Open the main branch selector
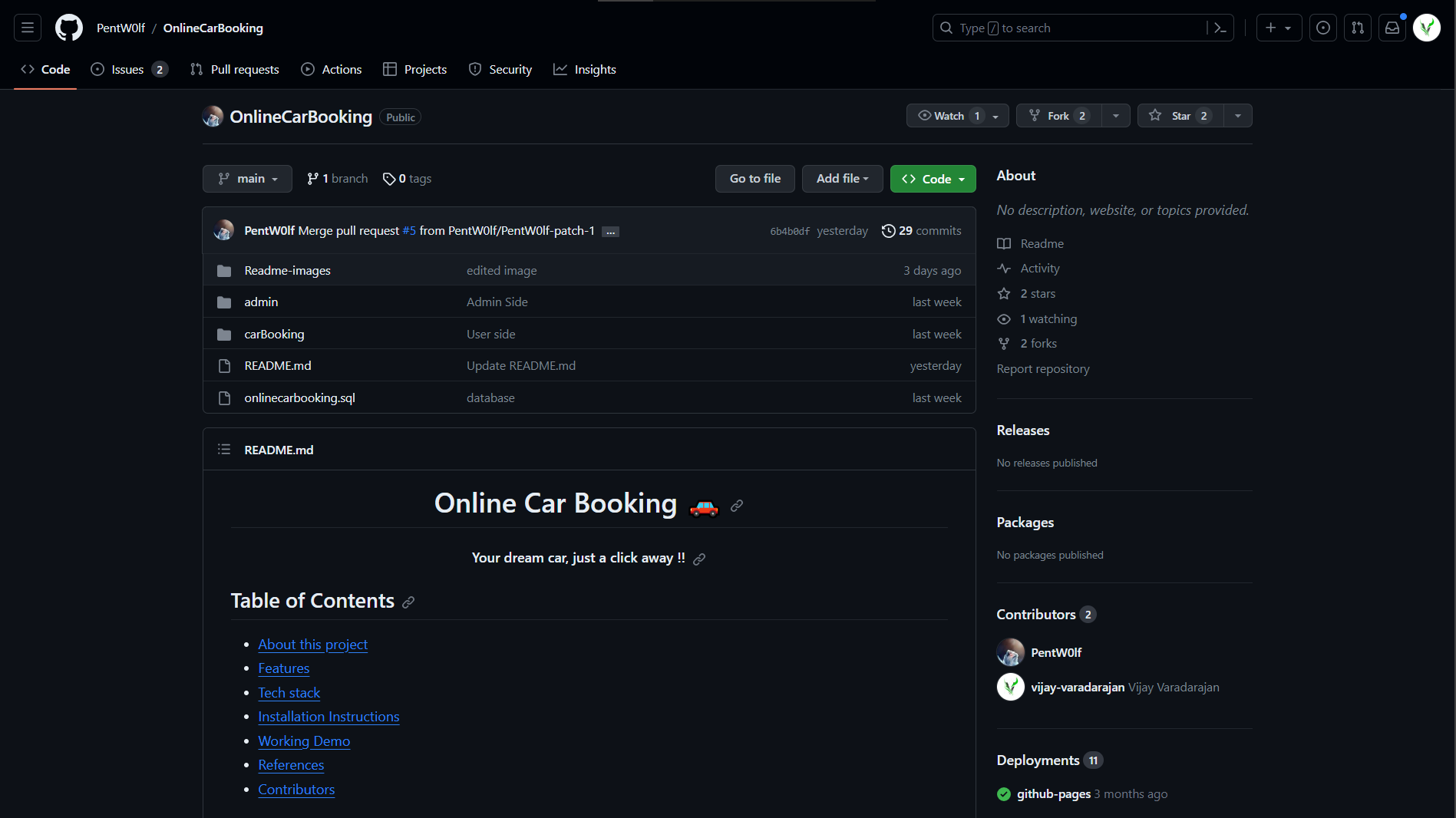The width and height of the screenshot is (1456, 818). pyautogui.click(x=247, y=179)
